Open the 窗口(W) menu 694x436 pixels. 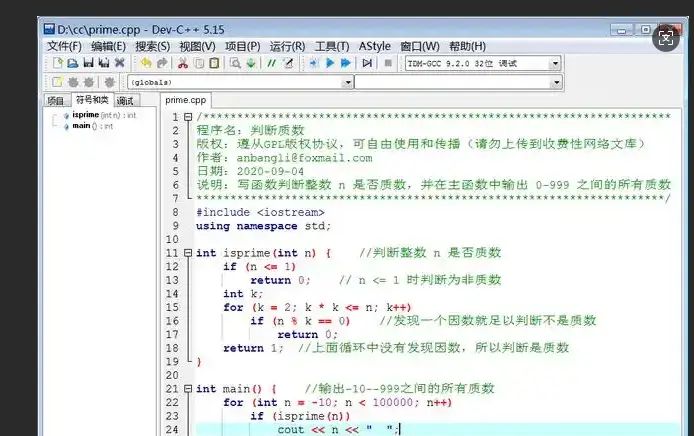[420, 46]
